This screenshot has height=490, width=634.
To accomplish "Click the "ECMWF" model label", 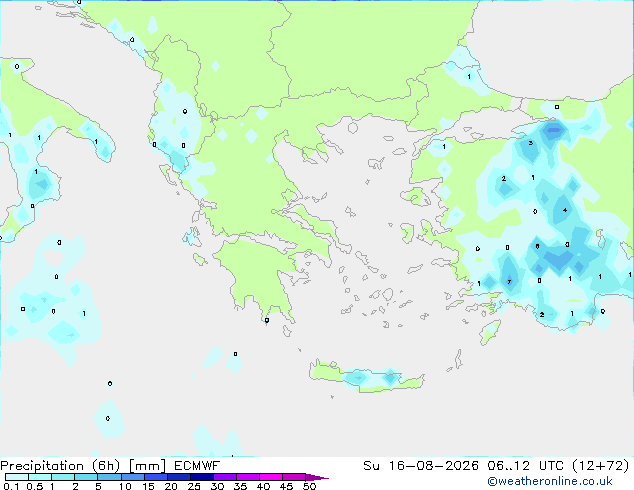I will 197,466.
